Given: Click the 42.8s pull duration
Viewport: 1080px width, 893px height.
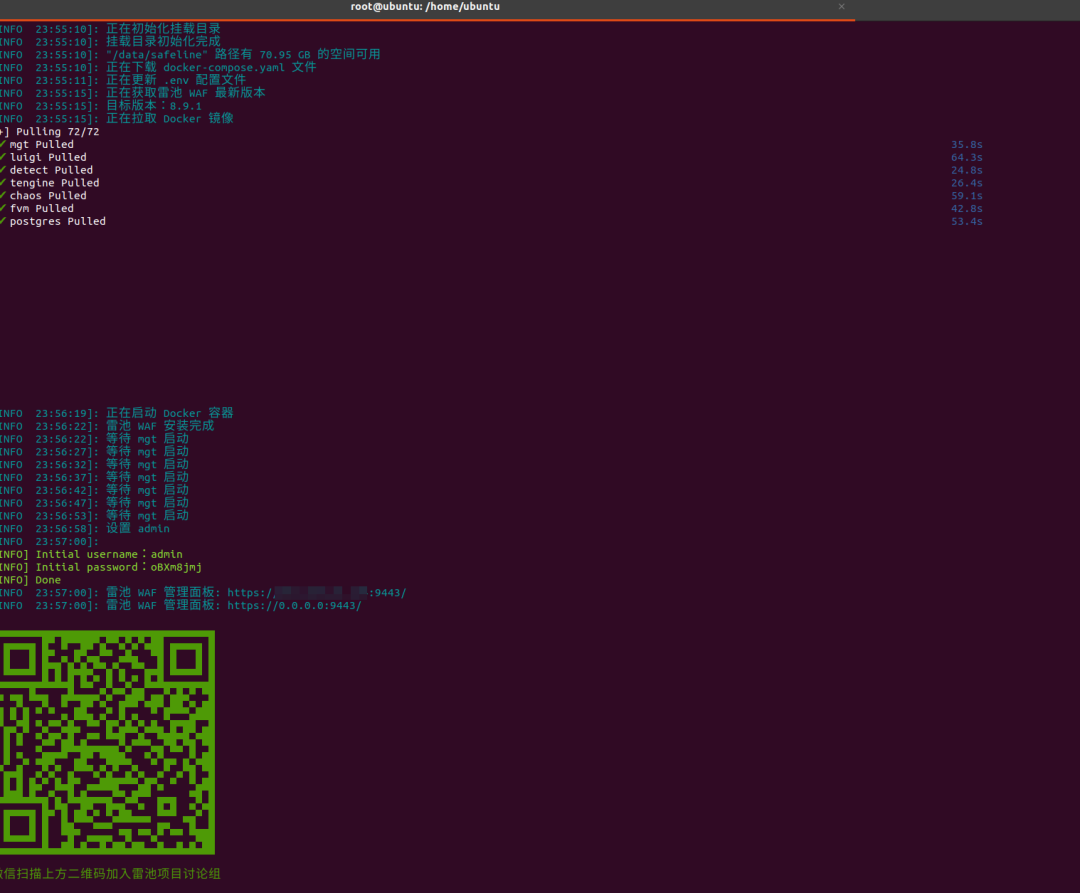Looking at the screenshot, I should [967, 209].
